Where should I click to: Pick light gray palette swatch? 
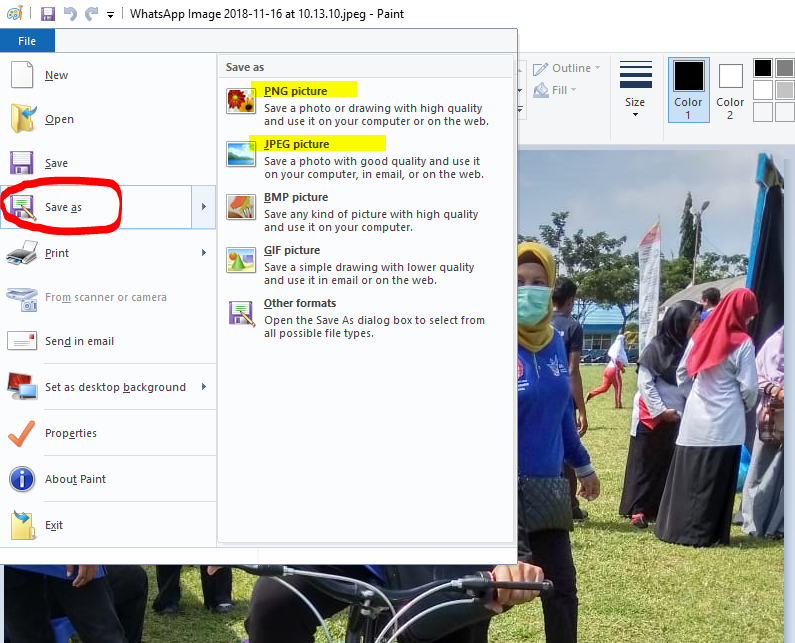coord(785,90)
